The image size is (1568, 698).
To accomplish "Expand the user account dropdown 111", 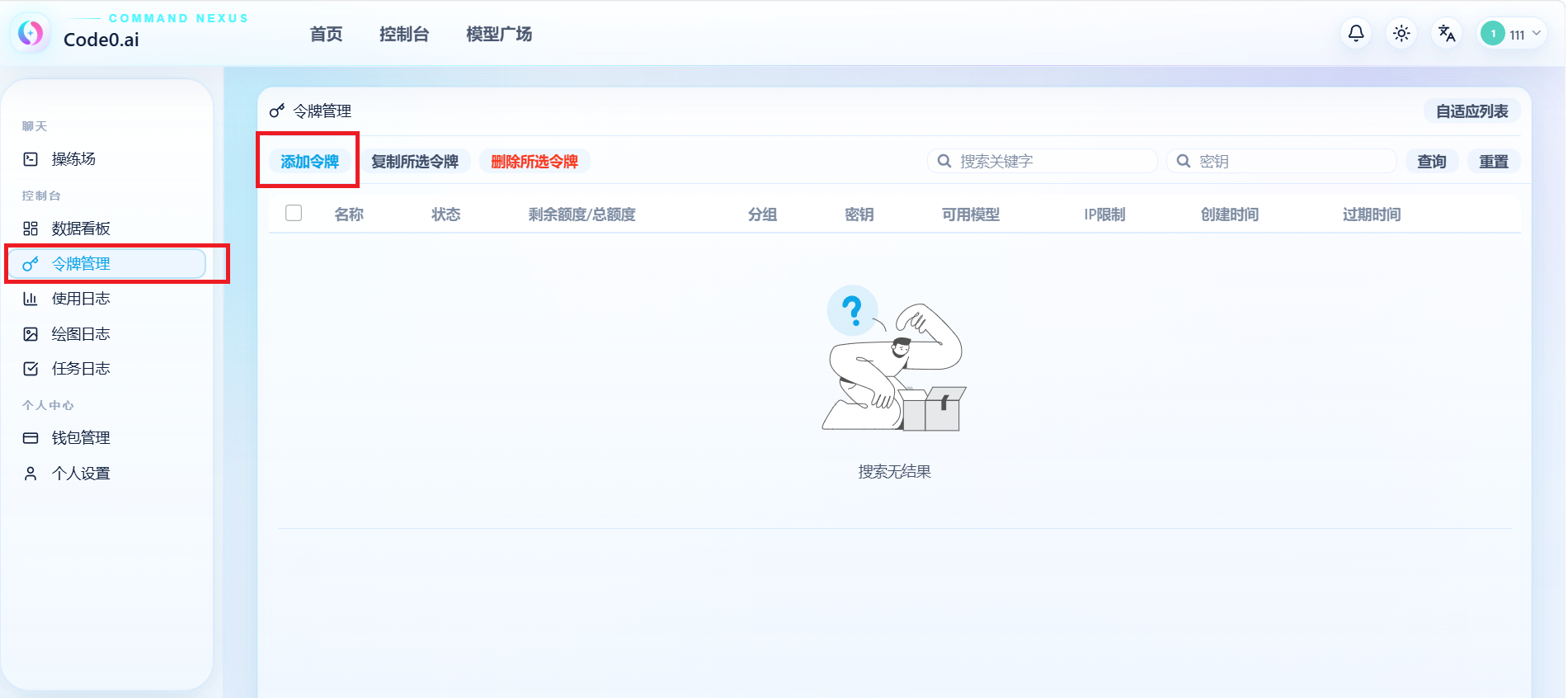I will point(1511,34).
